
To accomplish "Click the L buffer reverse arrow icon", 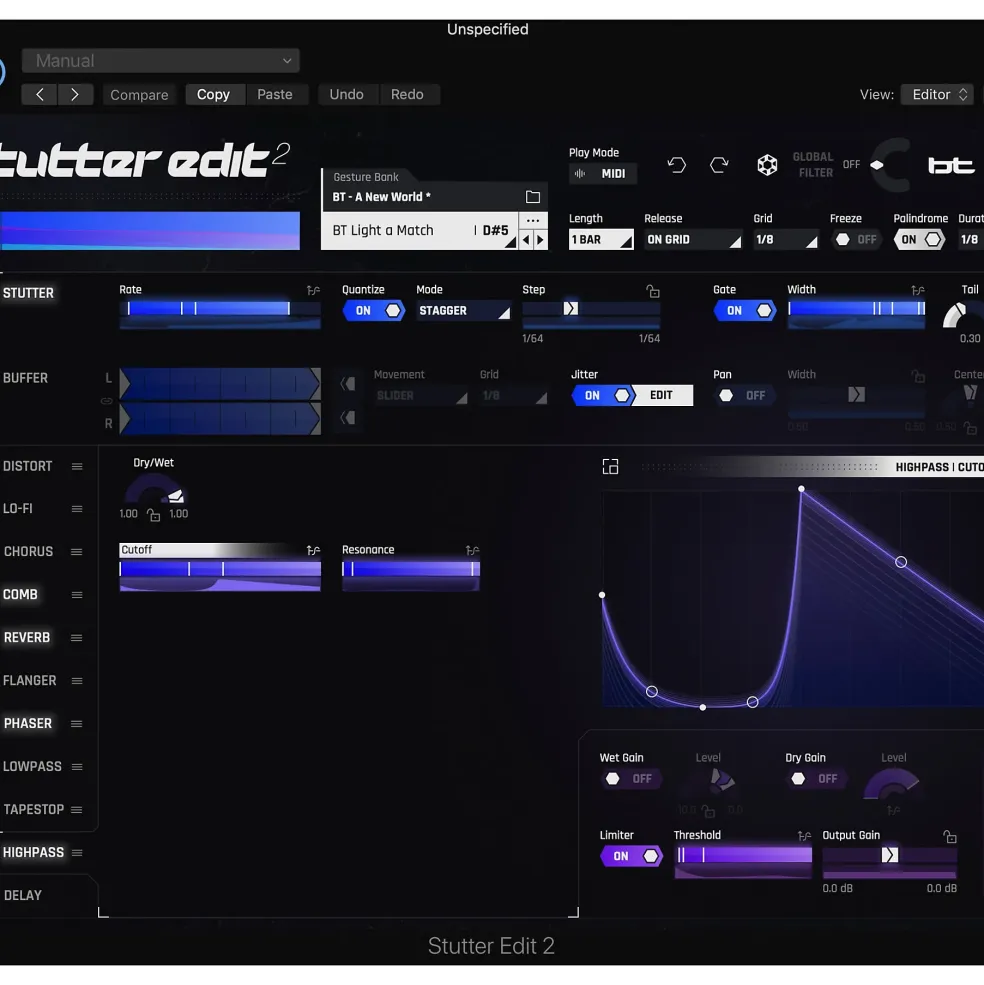I will 347,383.
